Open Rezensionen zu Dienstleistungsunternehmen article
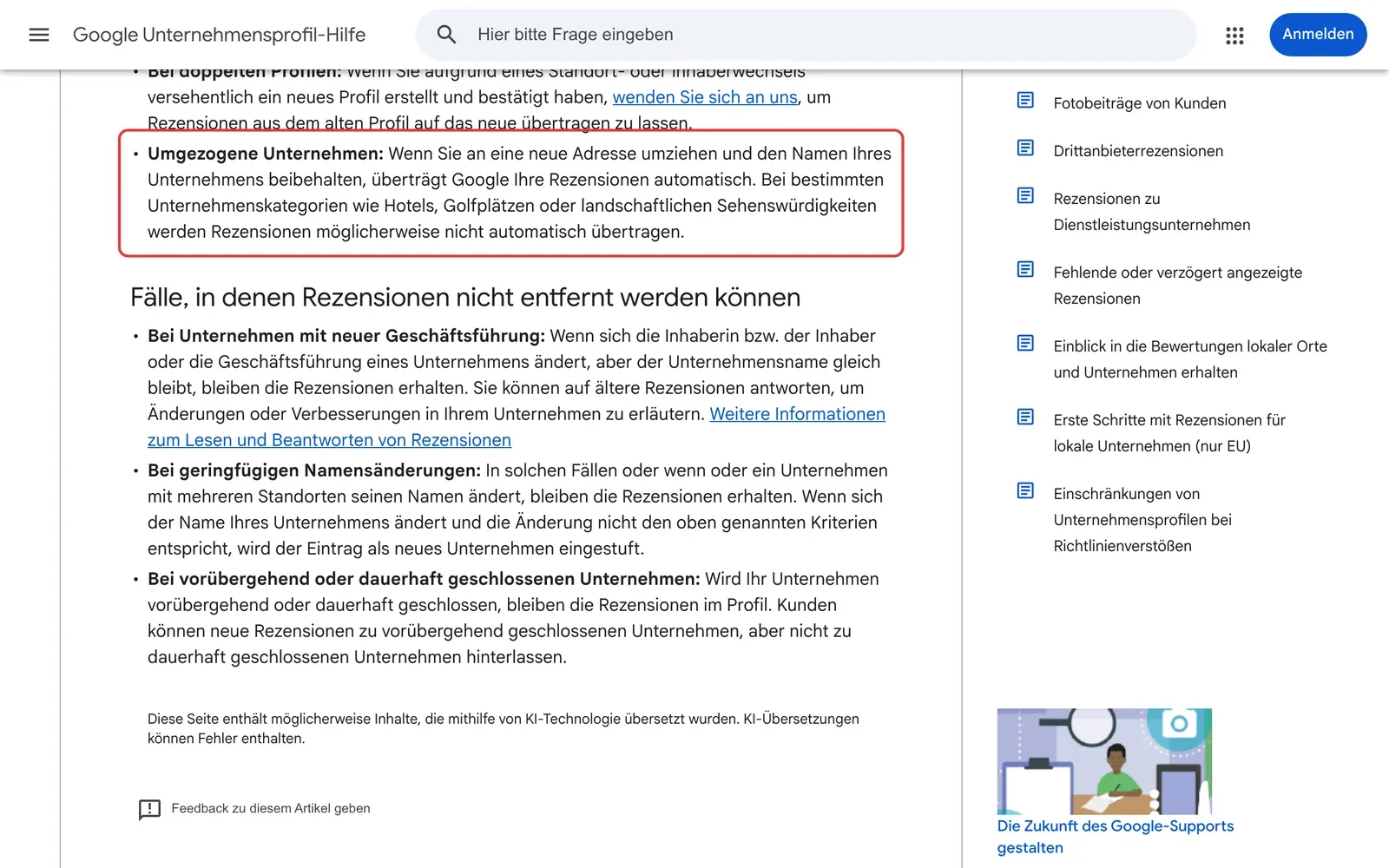 pyautogui.click(x=1152, y=212)
